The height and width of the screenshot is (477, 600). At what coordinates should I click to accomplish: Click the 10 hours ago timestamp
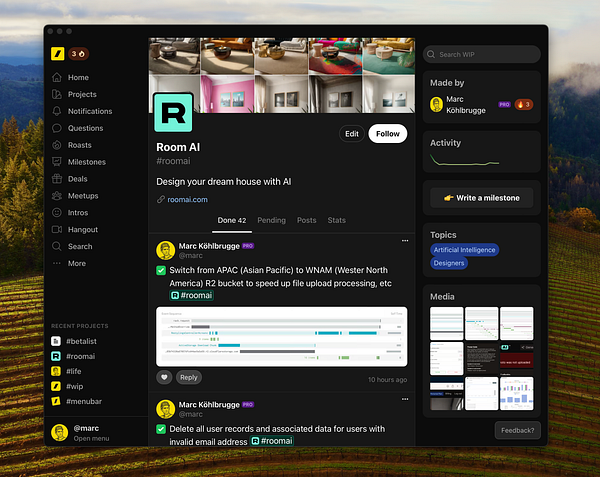[x=387, y=379]
